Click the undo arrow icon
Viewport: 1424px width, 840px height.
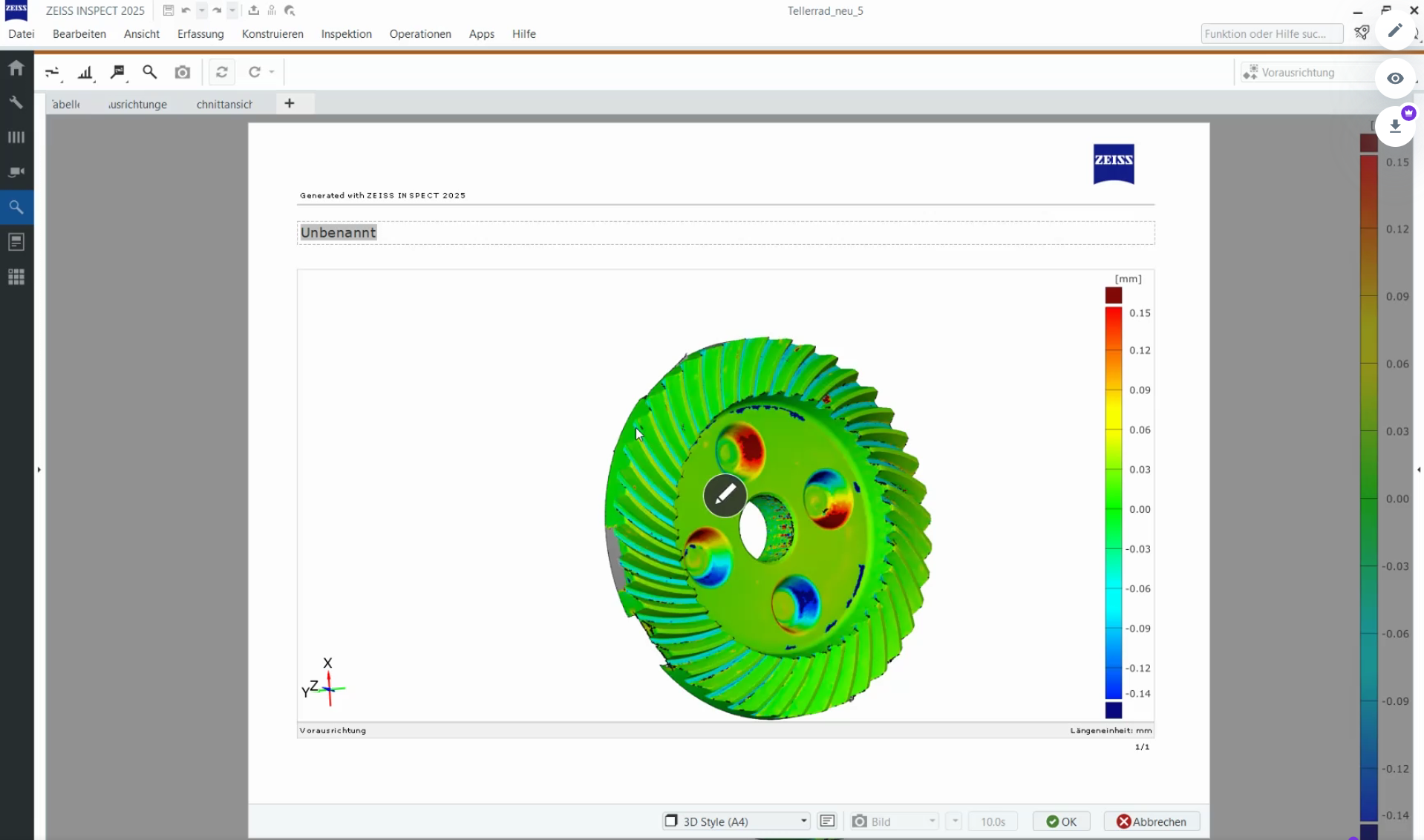pyautogui.click(x=186, y=10)
